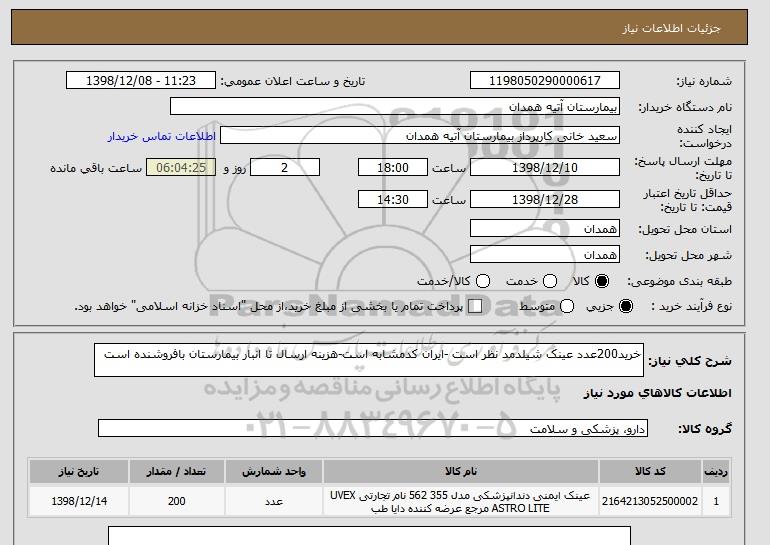Click the کد کالا column header

650,471
